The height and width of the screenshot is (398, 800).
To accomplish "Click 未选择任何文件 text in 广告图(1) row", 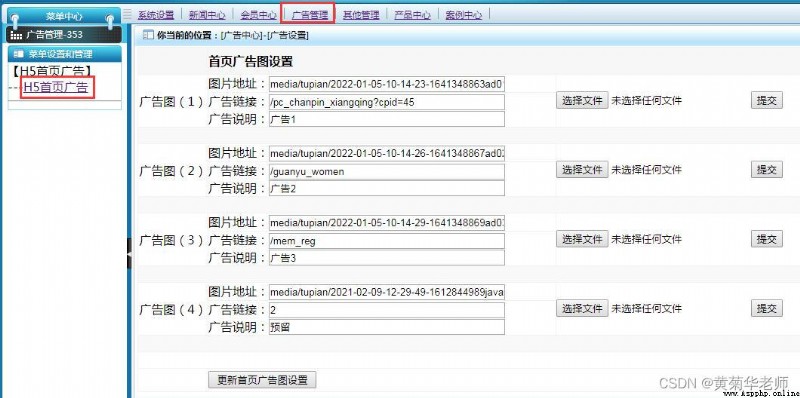I will coord(646,101).
